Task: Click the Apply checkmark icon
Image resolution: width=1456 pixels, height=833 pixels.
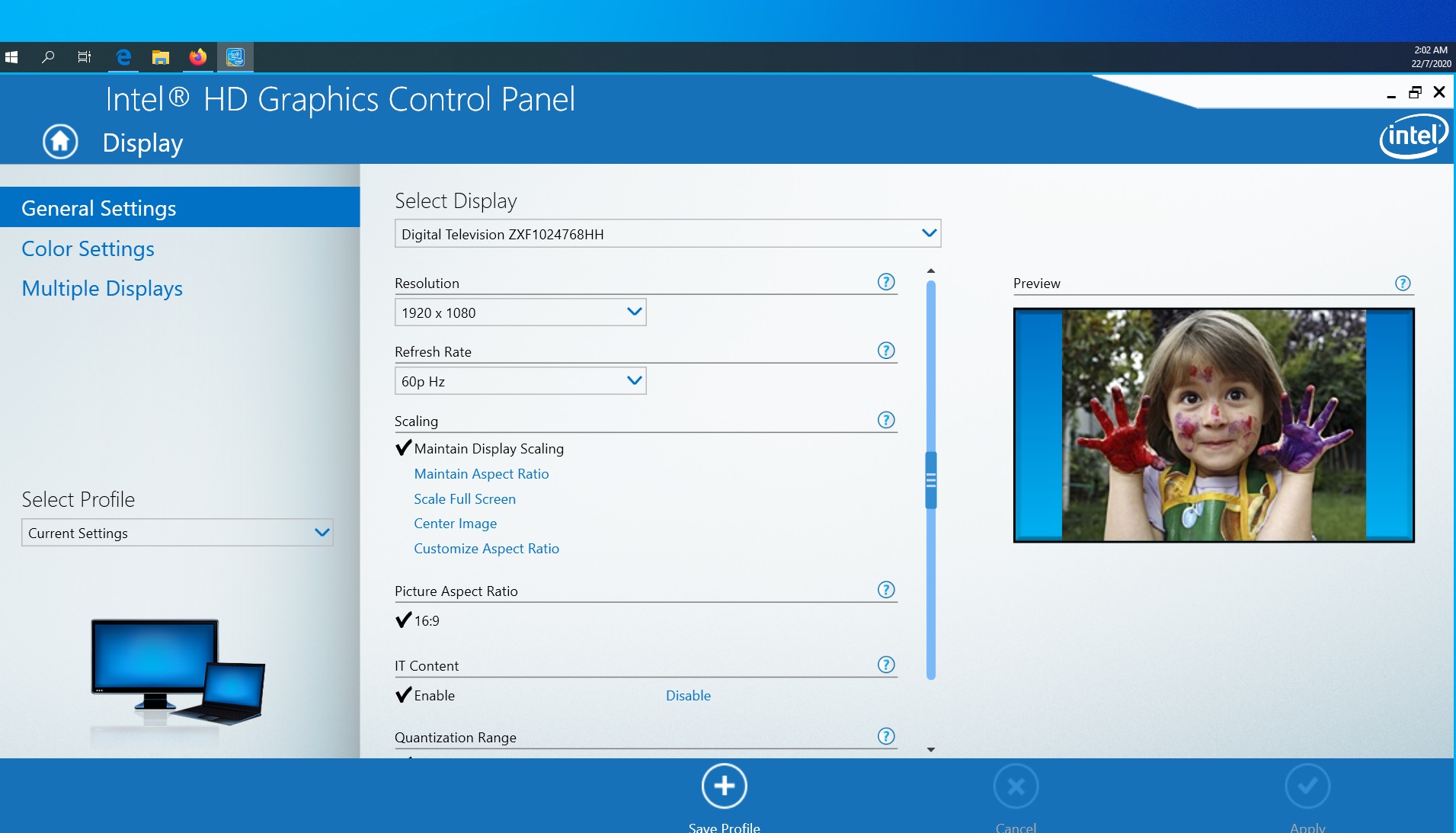Action: (x=1307, y=786)
